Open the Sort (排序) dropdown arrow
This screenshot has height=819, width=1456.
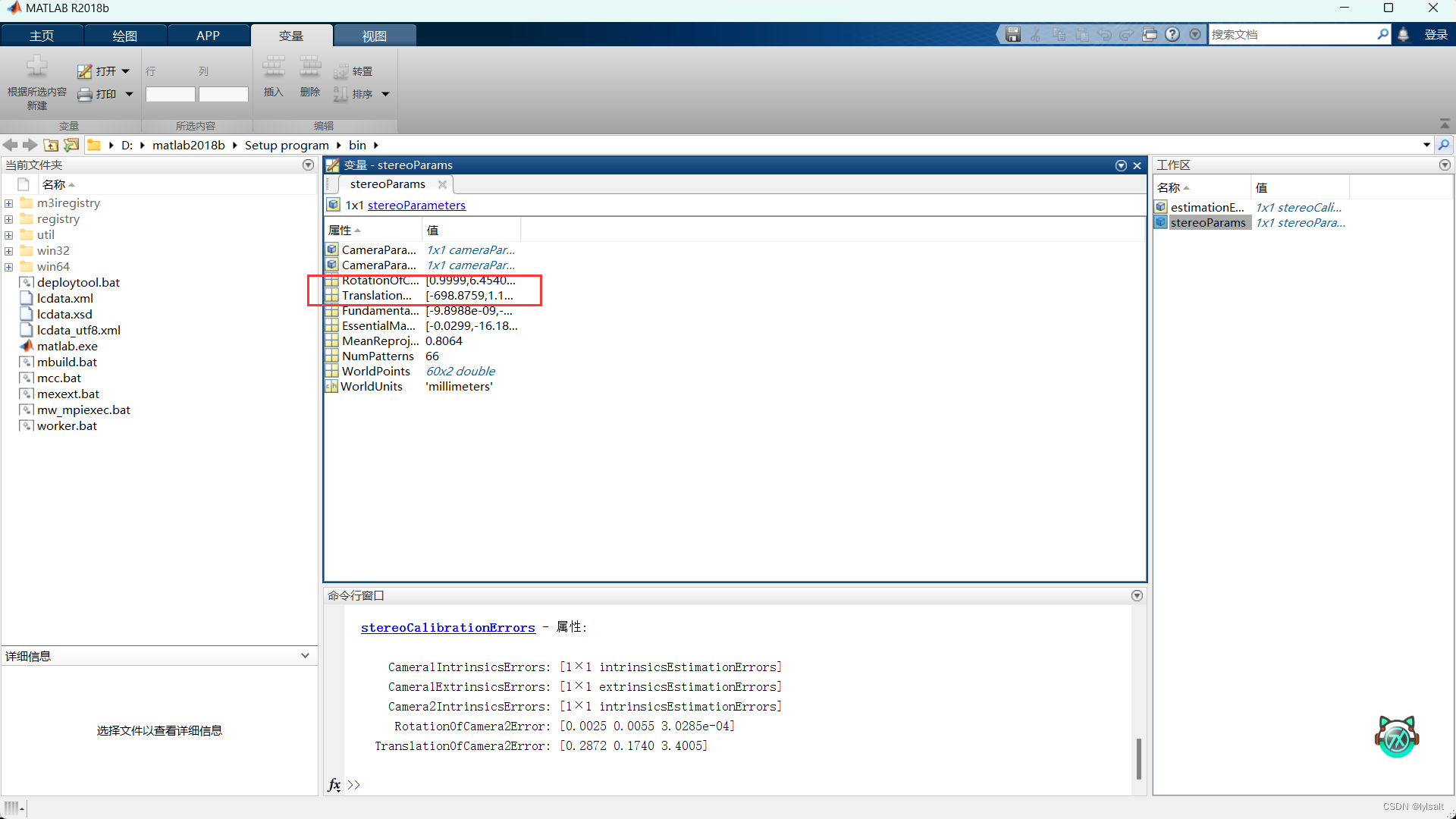[385, 94]
